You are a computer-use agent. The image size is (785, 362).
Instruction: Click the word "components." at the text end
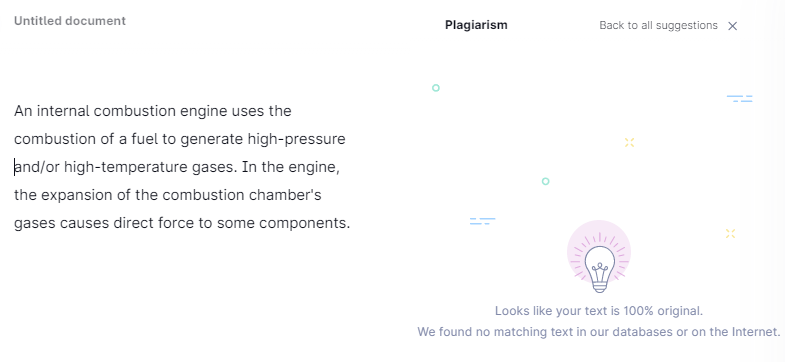(304, 223)
